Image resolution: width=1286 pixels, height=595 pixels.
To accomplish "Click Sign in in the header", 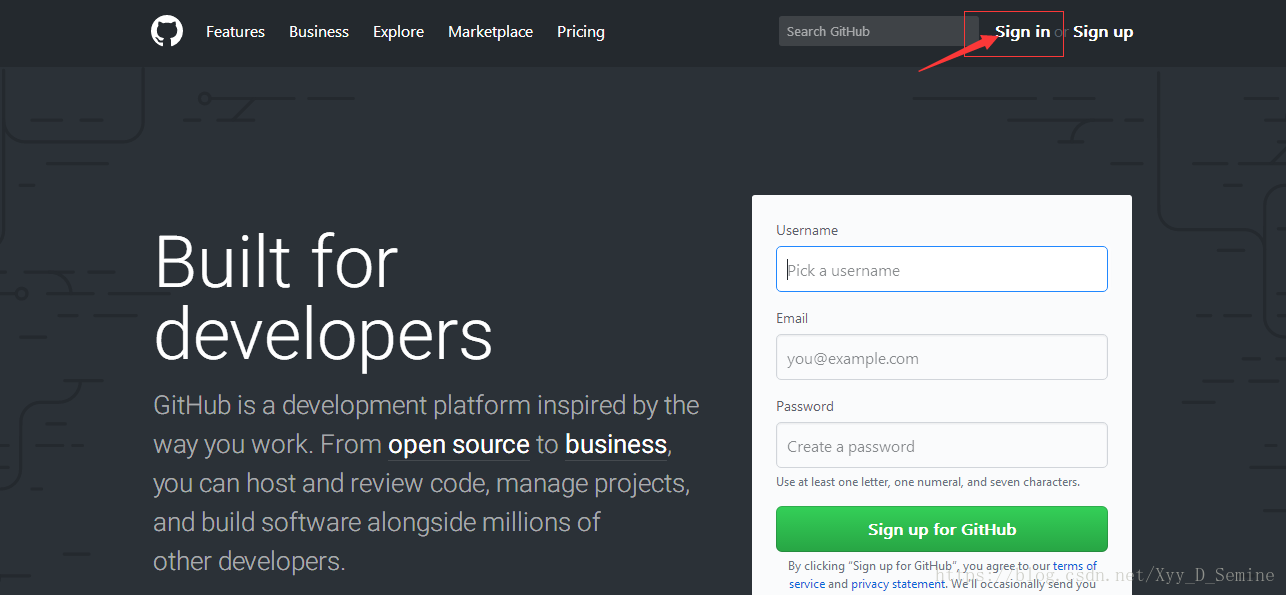I will coord(1022,32).
